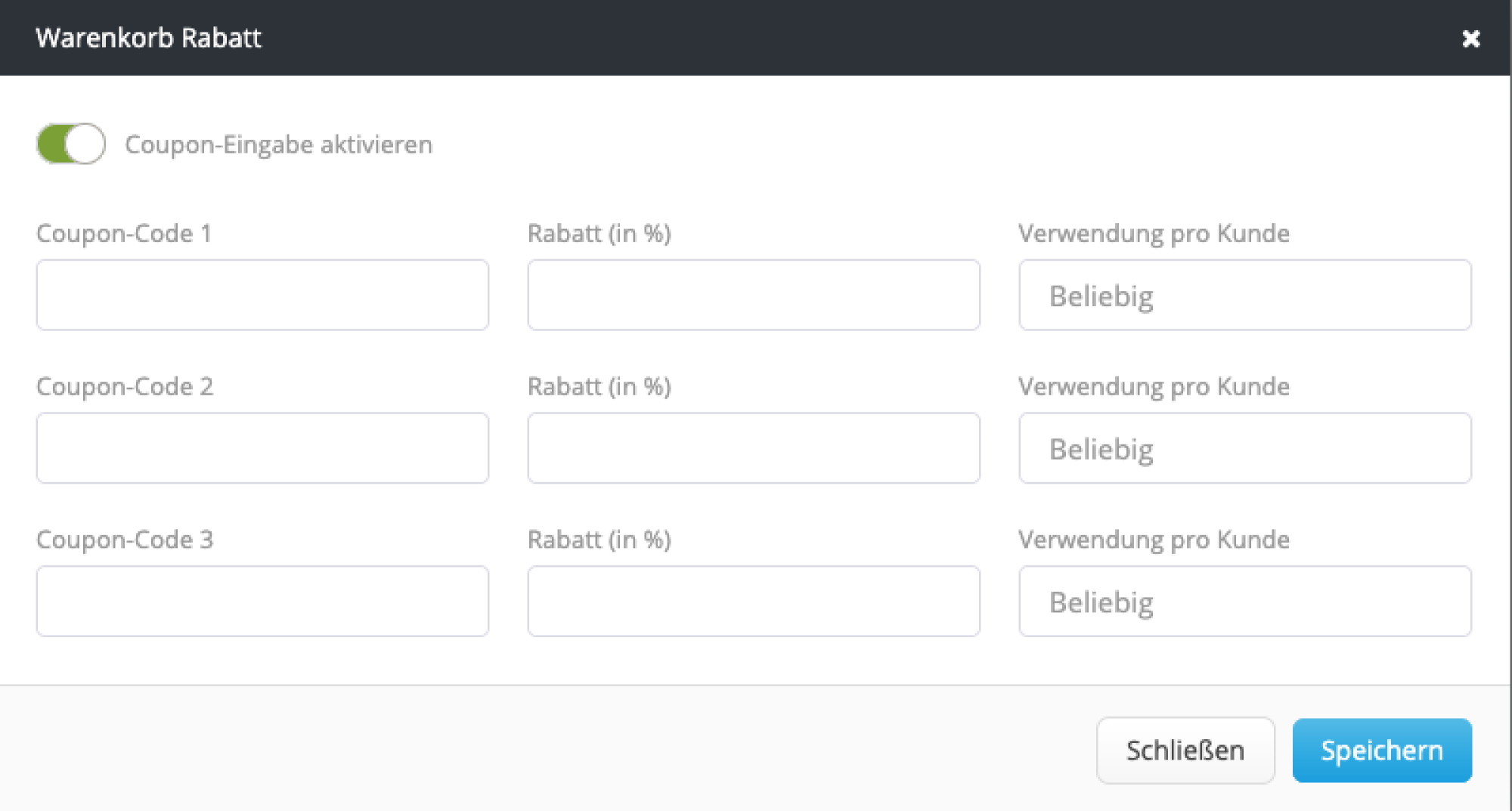Click the Warenkorb Rabatt title bar

(149, 38)
